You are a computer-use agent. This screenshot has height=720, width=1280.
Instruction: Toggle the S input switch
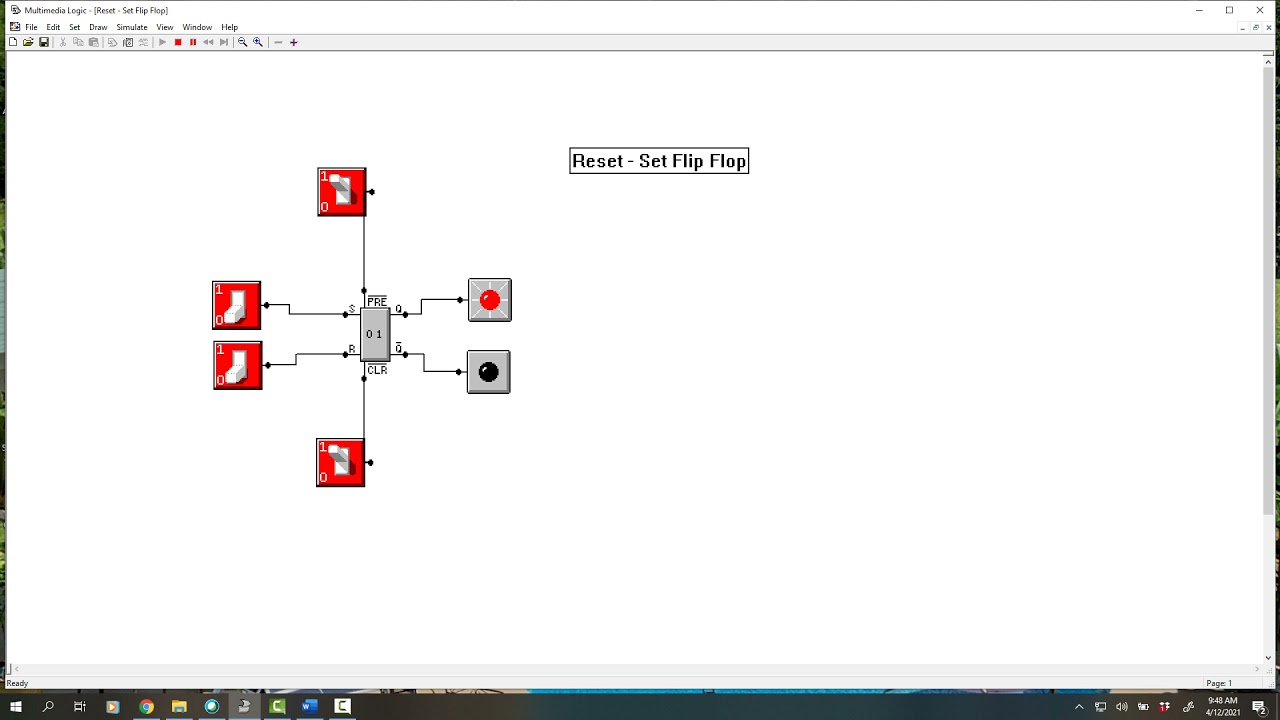[237, 305]
